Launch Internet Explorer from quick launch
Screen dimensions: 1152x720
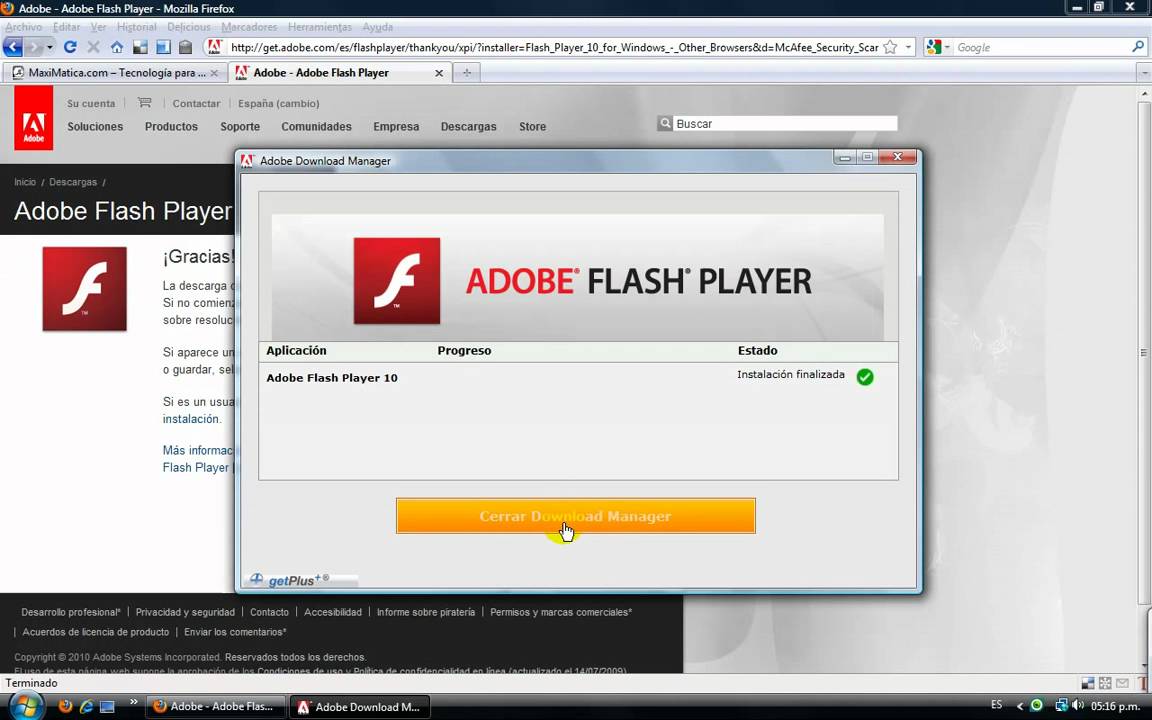86,707
